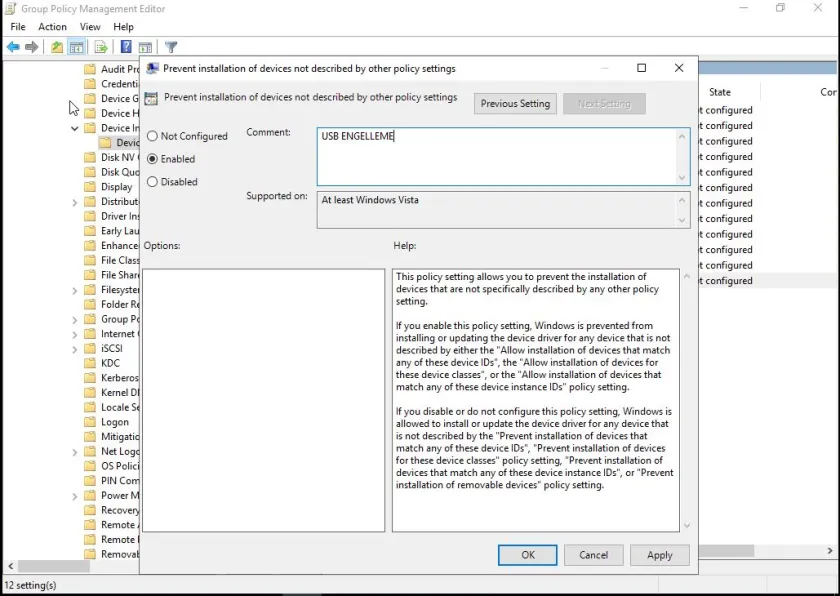Click the Forward arrow in toolbar
The image size is (840, 596).
click(32, 47)
